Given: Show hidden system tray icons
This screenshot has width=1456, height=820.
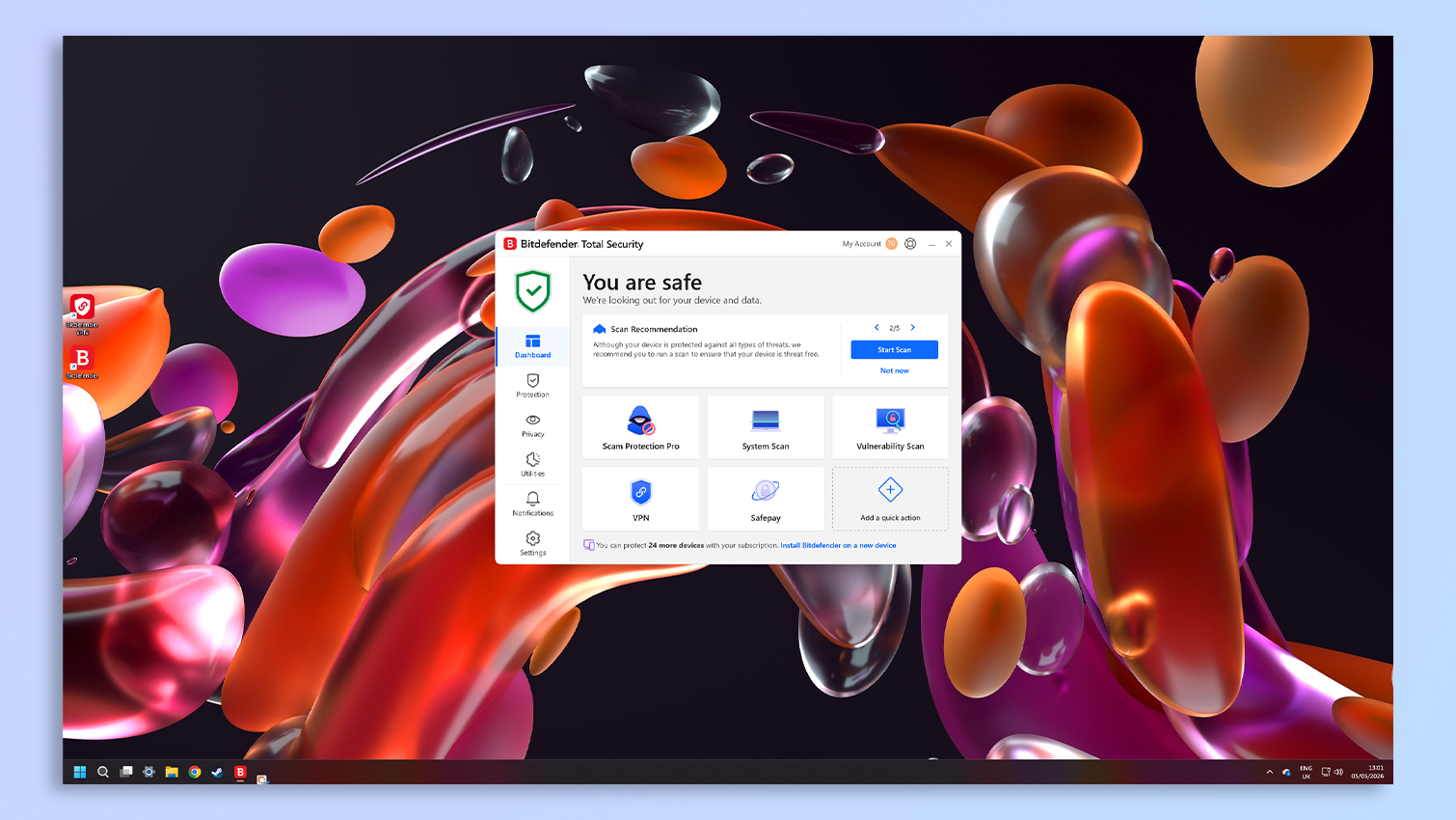Looking at the screenshot, I should coord(1270,772).
